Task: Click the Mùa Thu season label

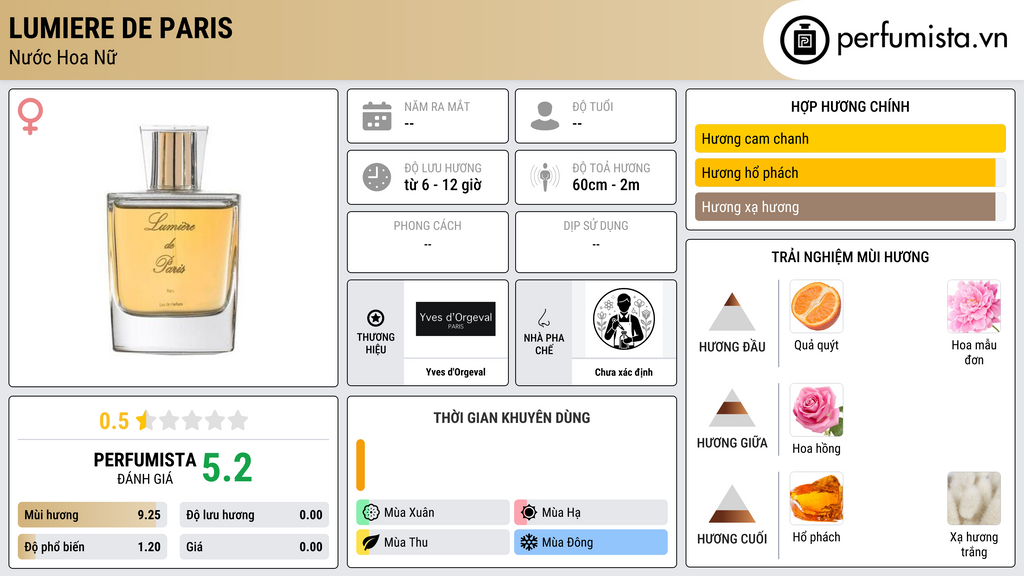Action: pyautogui.click(x=406, y=542)
